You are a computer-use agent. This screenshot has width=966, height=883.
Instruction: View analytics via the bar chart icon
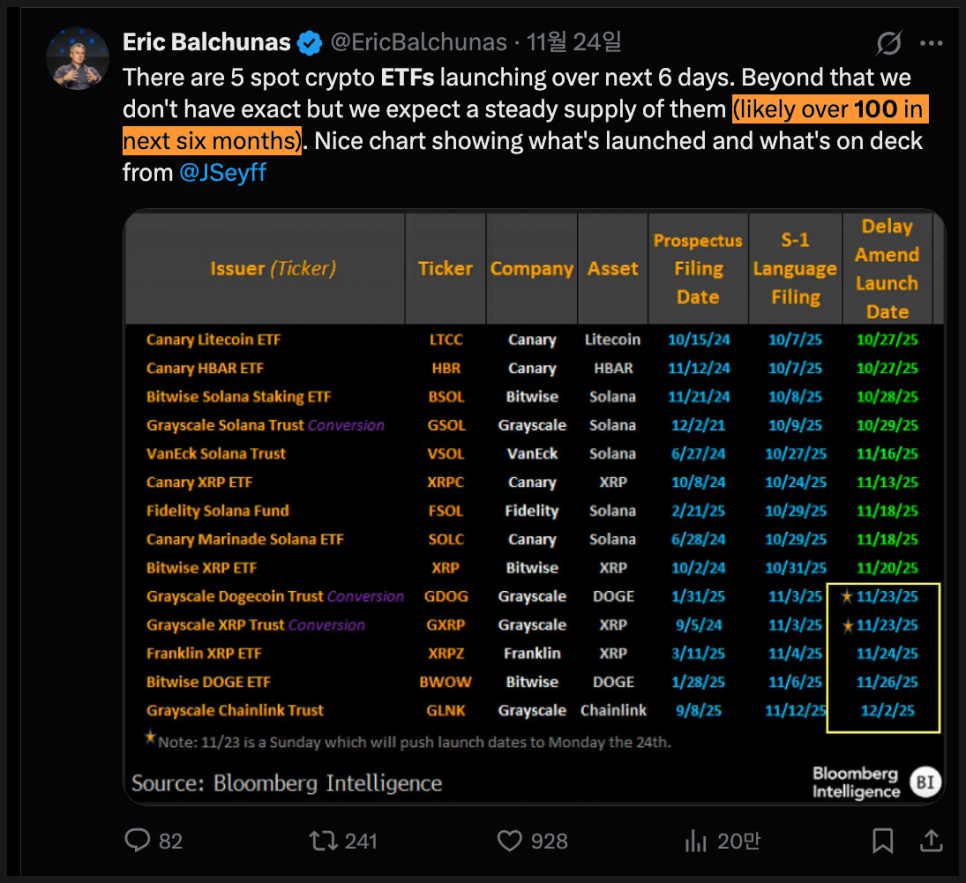pyautogui.click(x=696, y=840)
